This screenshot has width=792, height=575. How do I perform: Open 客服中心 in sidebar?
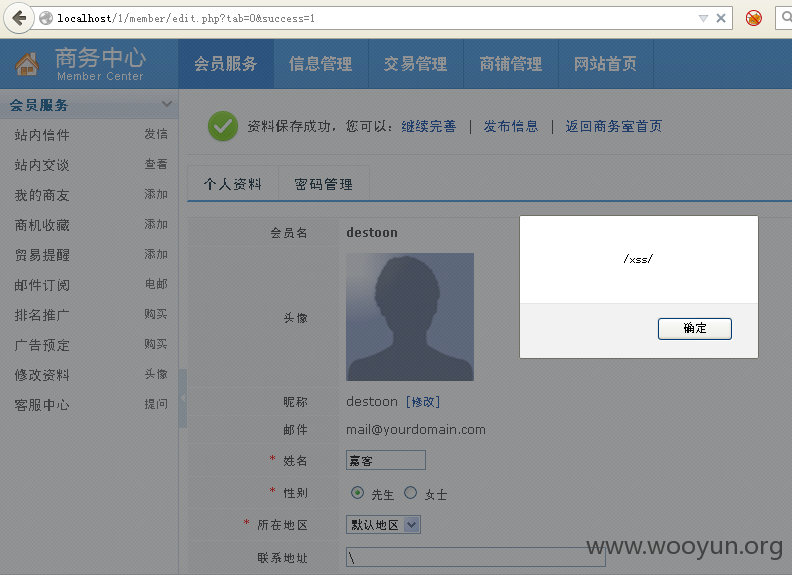(x=42, y=405)
